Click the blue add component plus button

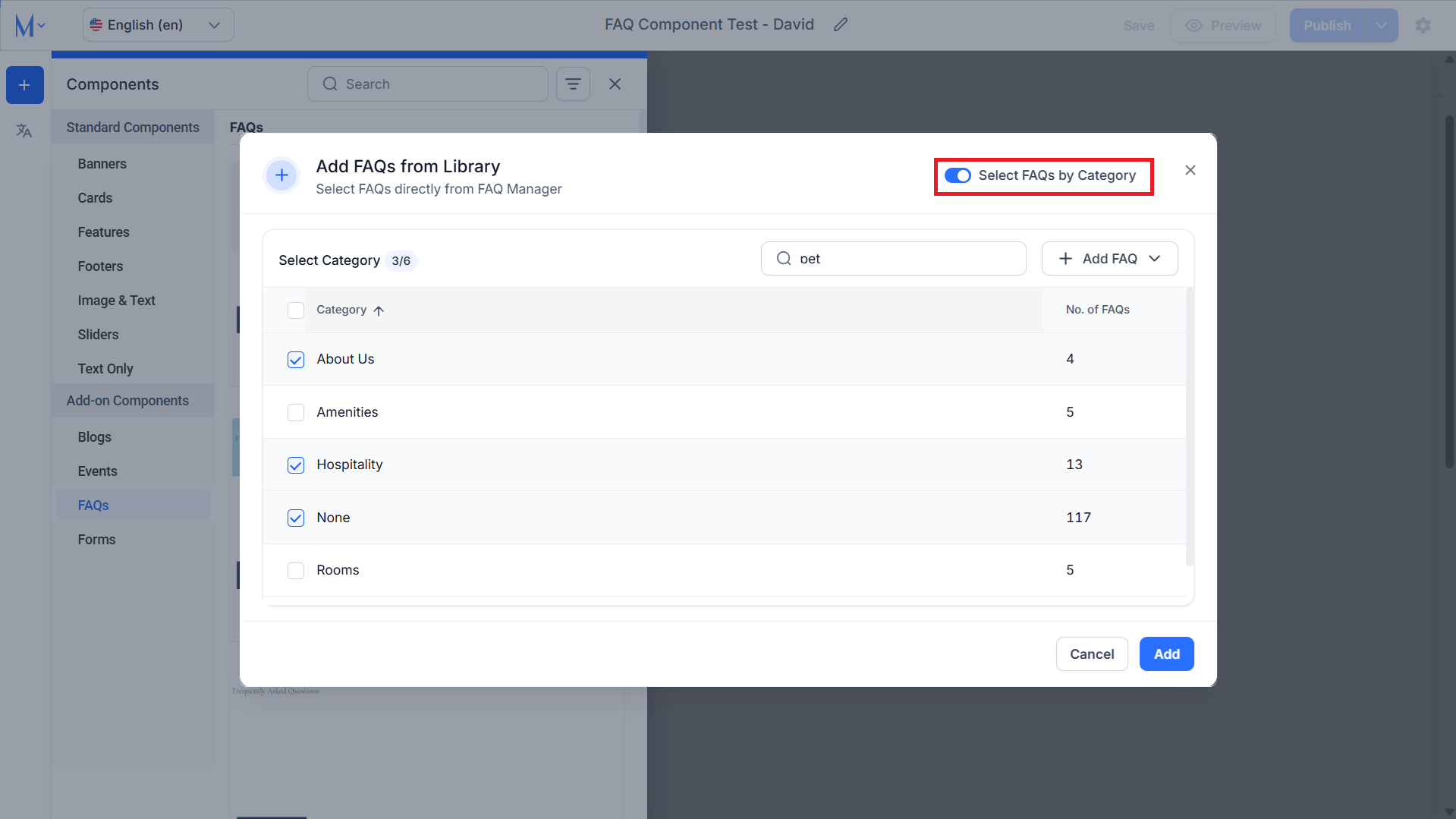[x=25, y=85]
